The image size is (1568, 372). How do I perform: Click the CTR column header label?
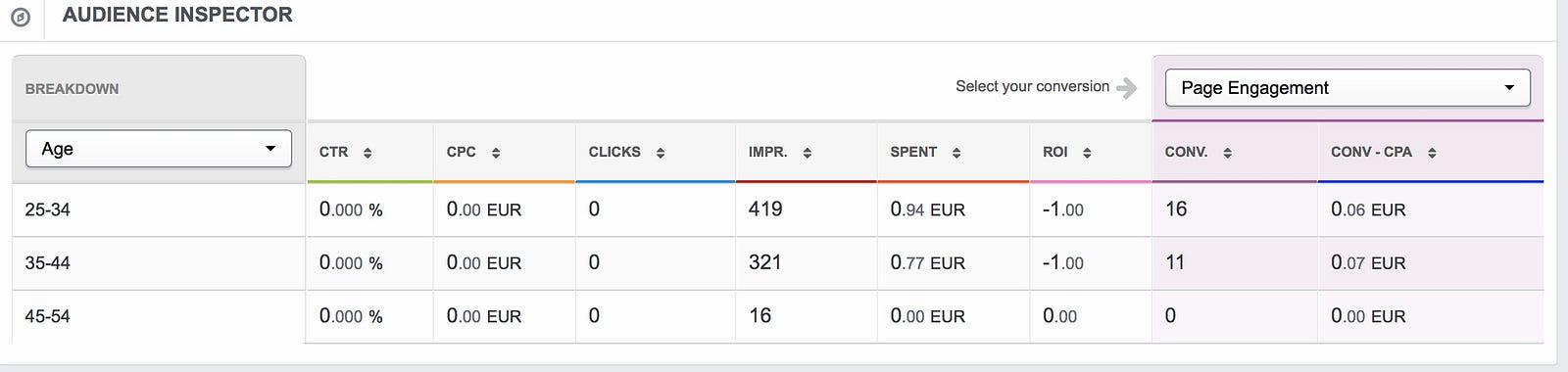coord(334,152)
